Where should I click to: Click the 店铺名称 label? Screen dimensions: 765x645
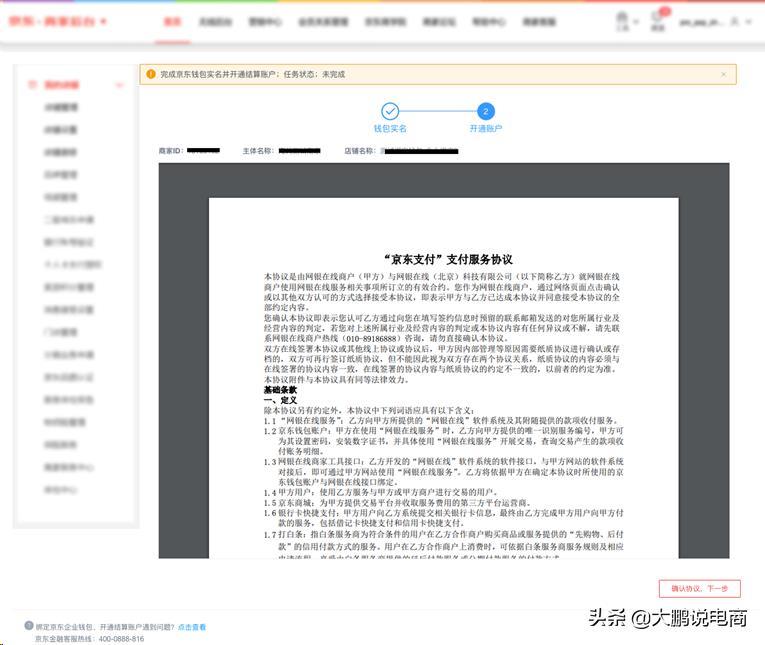[x=360, y=151]
